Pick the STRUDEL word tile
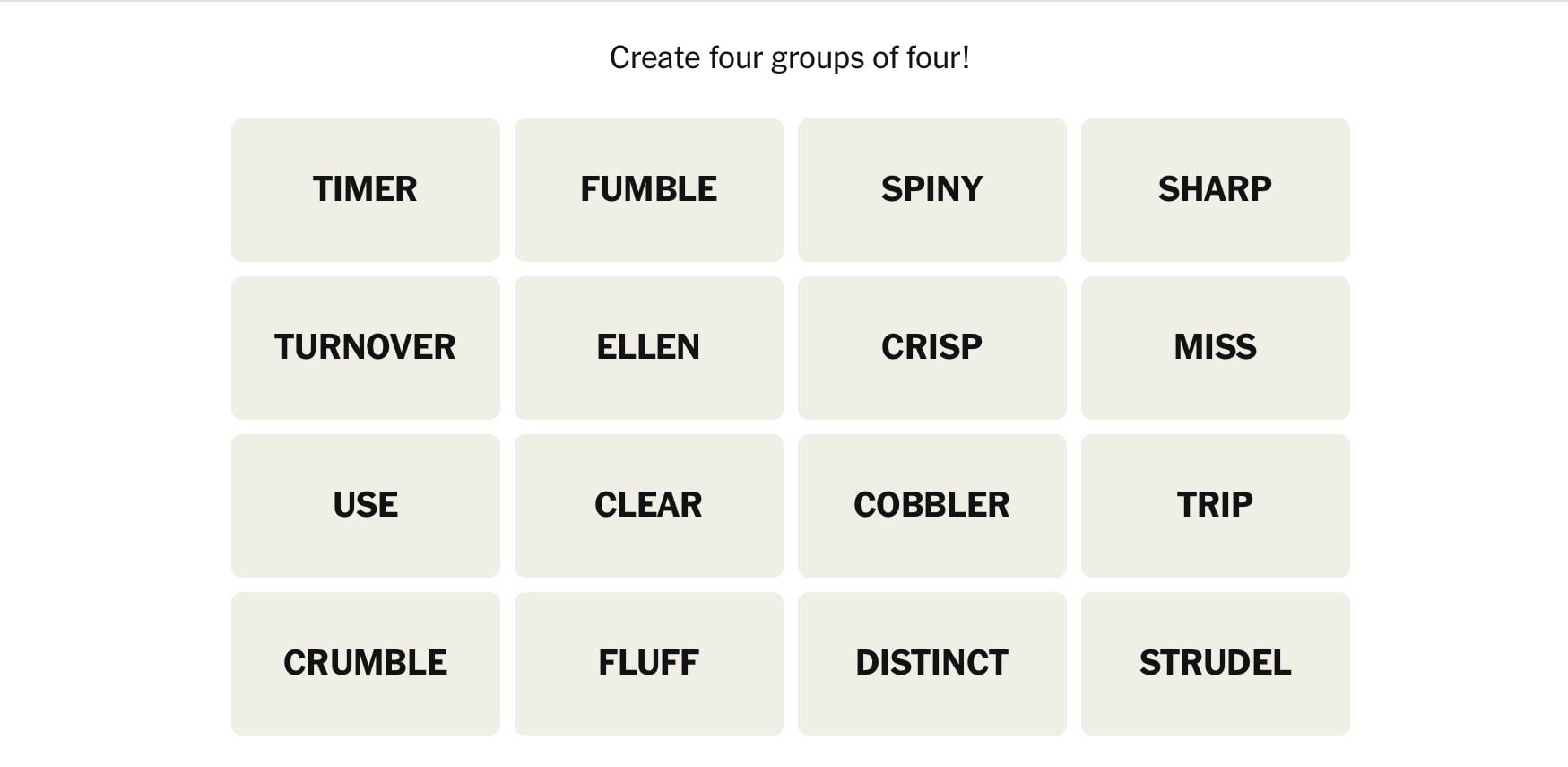The image size is (1568, 767). click(1215, 664)
